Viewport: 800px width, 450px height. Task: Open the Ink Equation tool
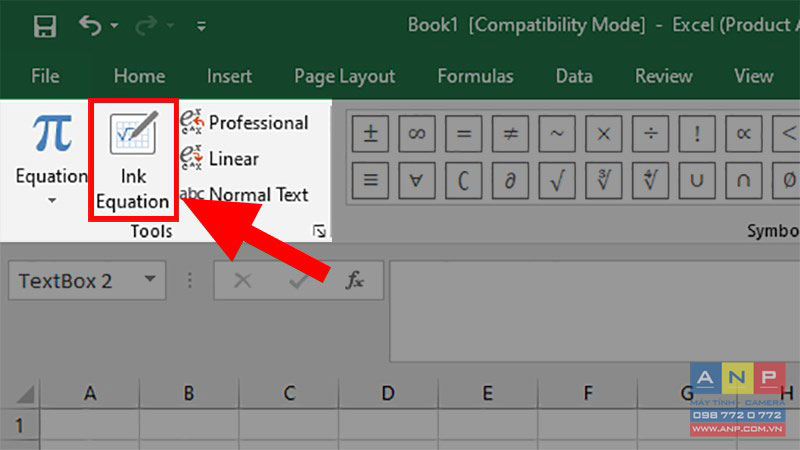pyautogui.click(x=133, y=160)
